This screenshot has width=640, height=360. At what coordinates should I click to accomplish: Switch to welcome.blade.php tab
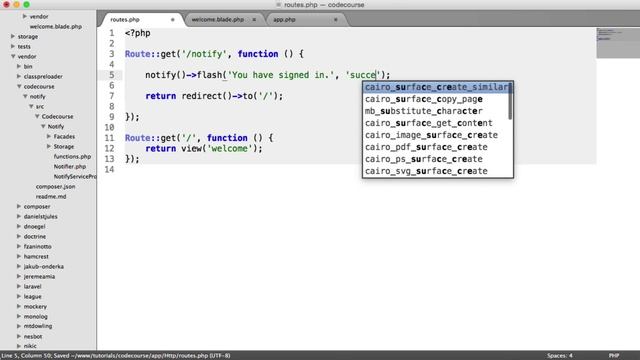coord(218,20)
